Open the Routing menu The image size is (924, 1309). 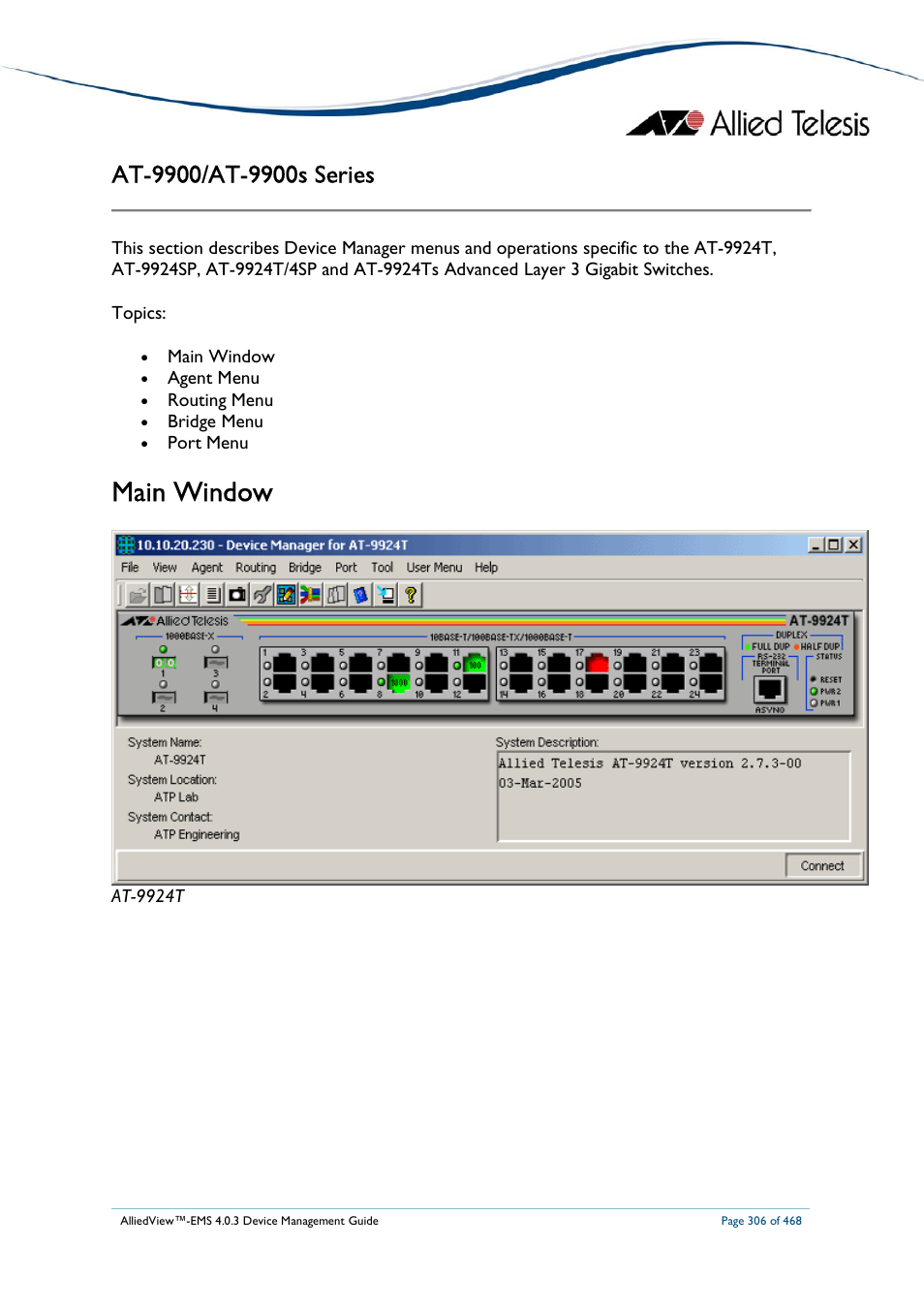[256, 568]
